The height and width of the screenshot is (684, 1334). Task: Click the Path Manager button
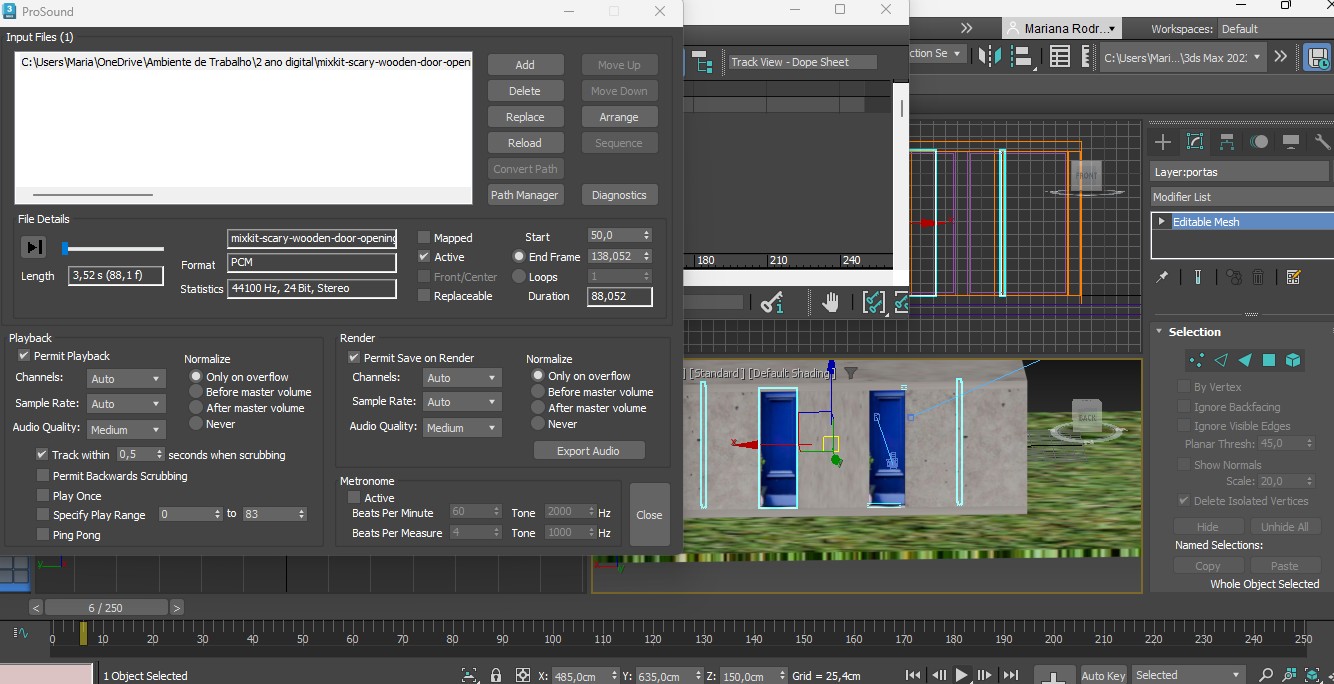coord(524,195)
